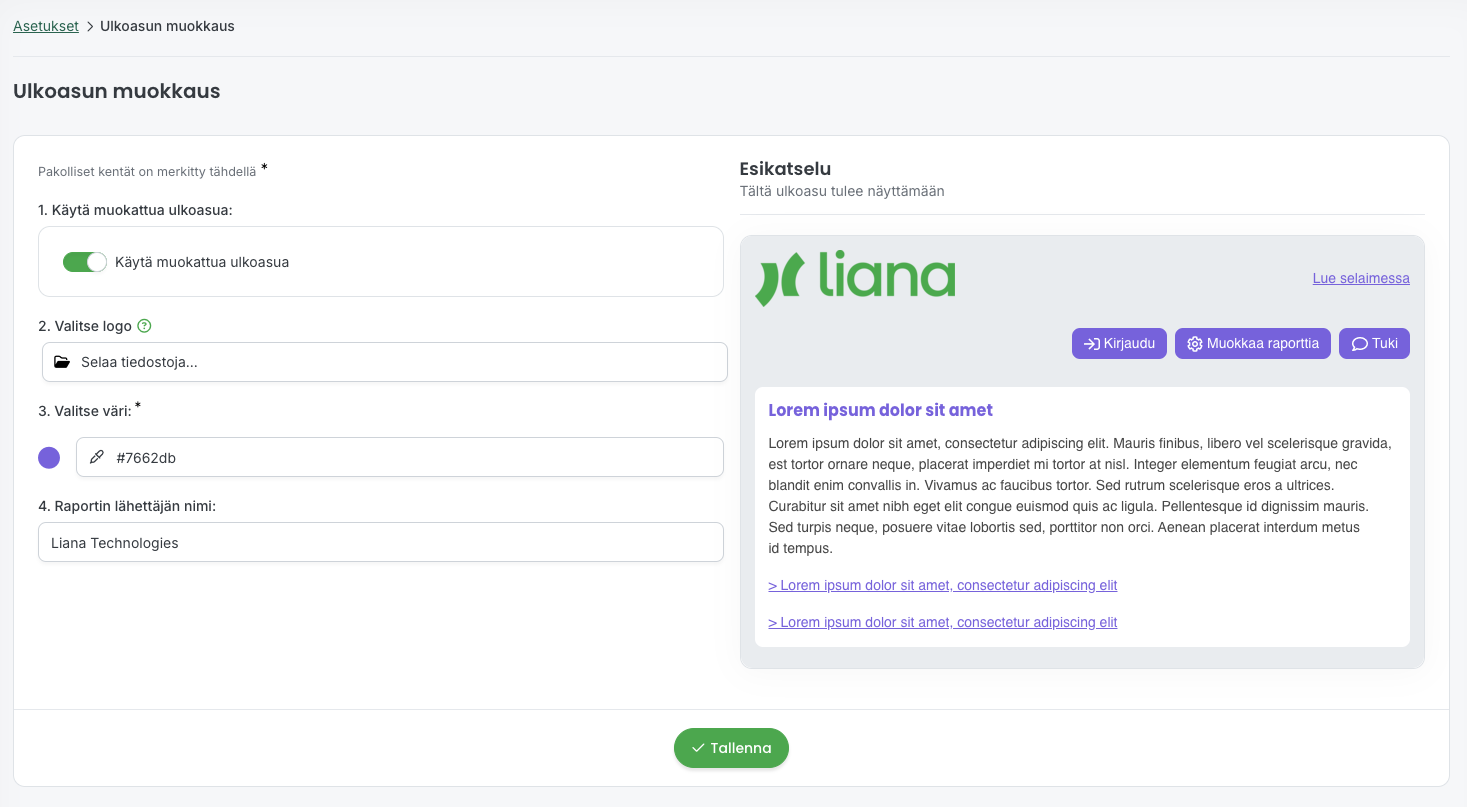Click the Liana logo in the preview
Image resolution: width=1467 pixels, height=807 pixels.
point(855,277)
